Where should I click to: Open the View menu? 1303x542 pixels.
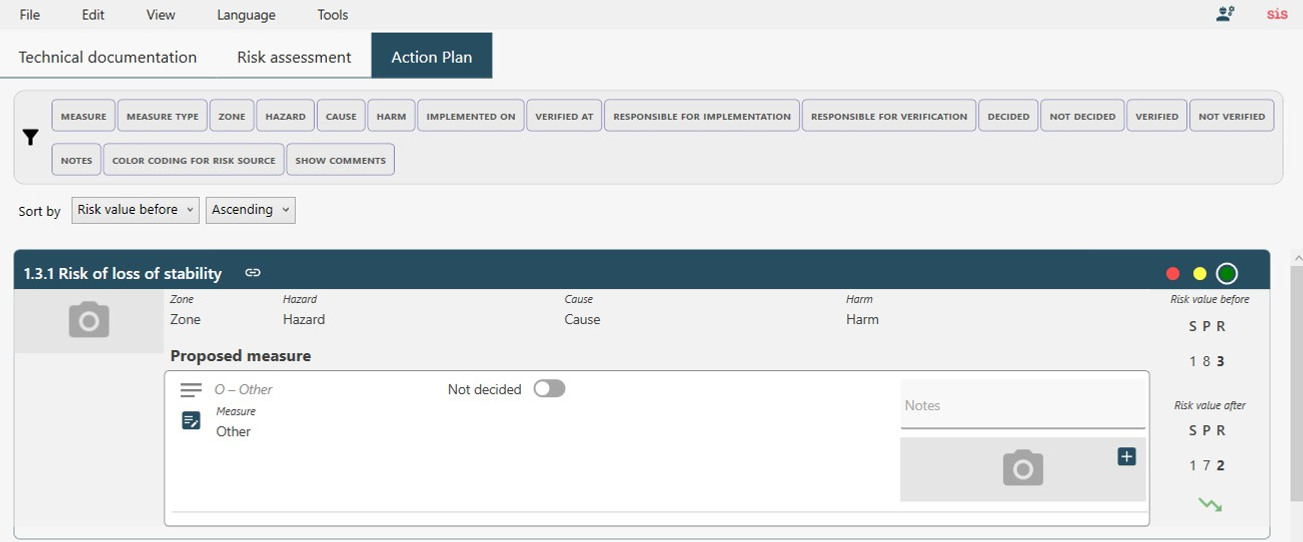tap(160, 15)
